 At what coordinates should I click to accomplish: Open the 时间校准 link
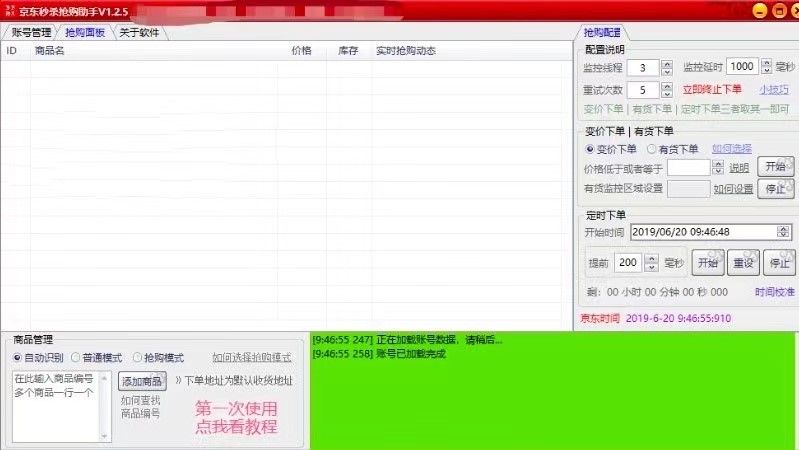pyautogui.click(x=775, y=292)
